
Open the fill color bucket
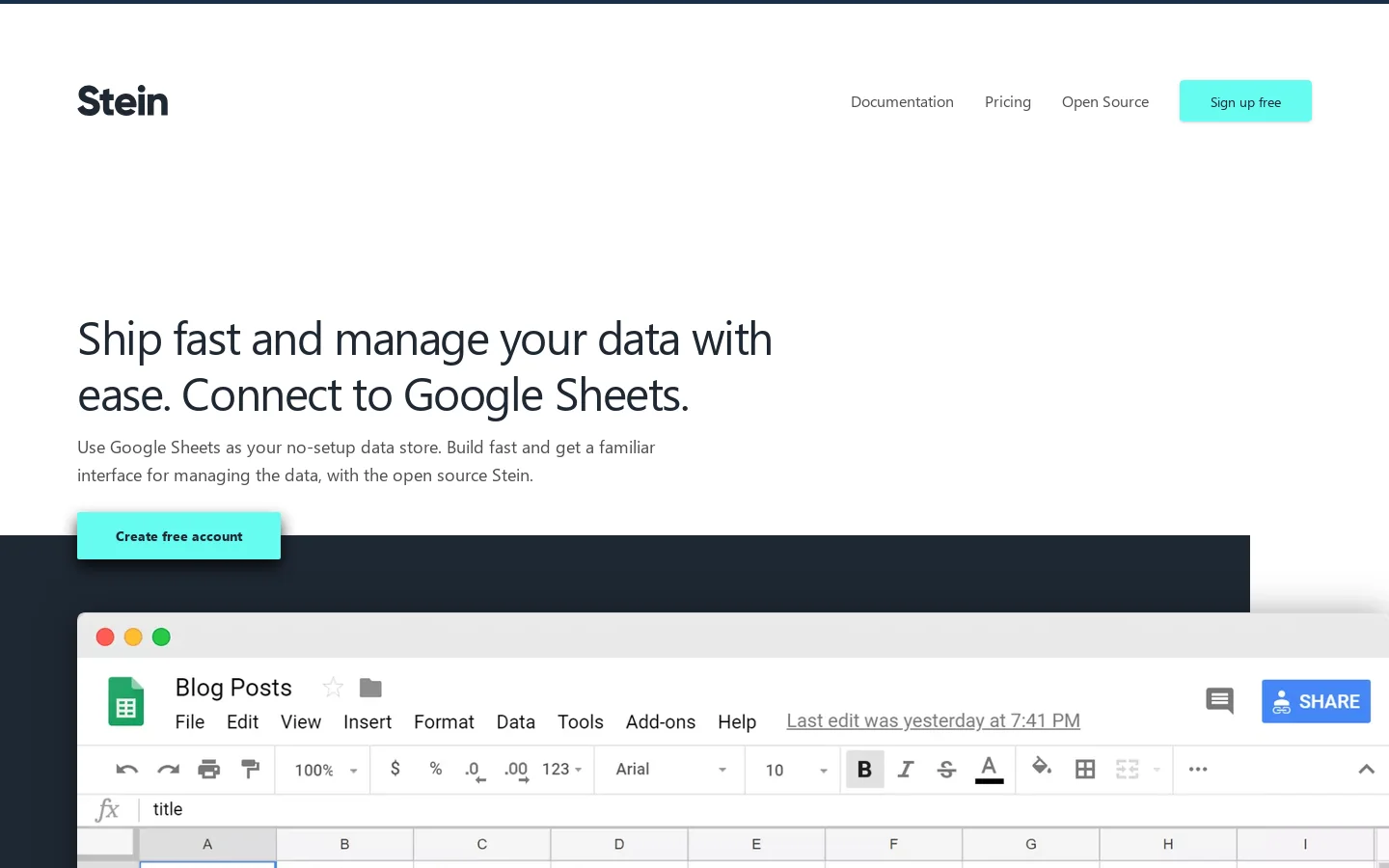click(1041, 768)
